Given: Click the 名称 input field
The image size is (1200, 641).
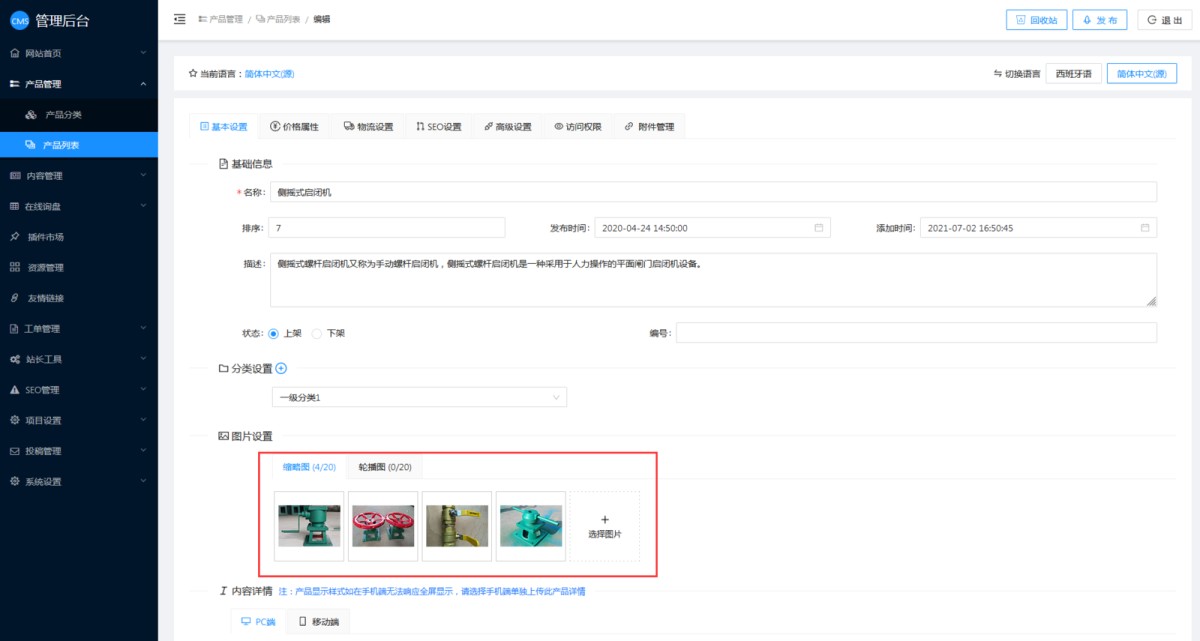Looking at the screenshot, I should [x=713, y=192].
